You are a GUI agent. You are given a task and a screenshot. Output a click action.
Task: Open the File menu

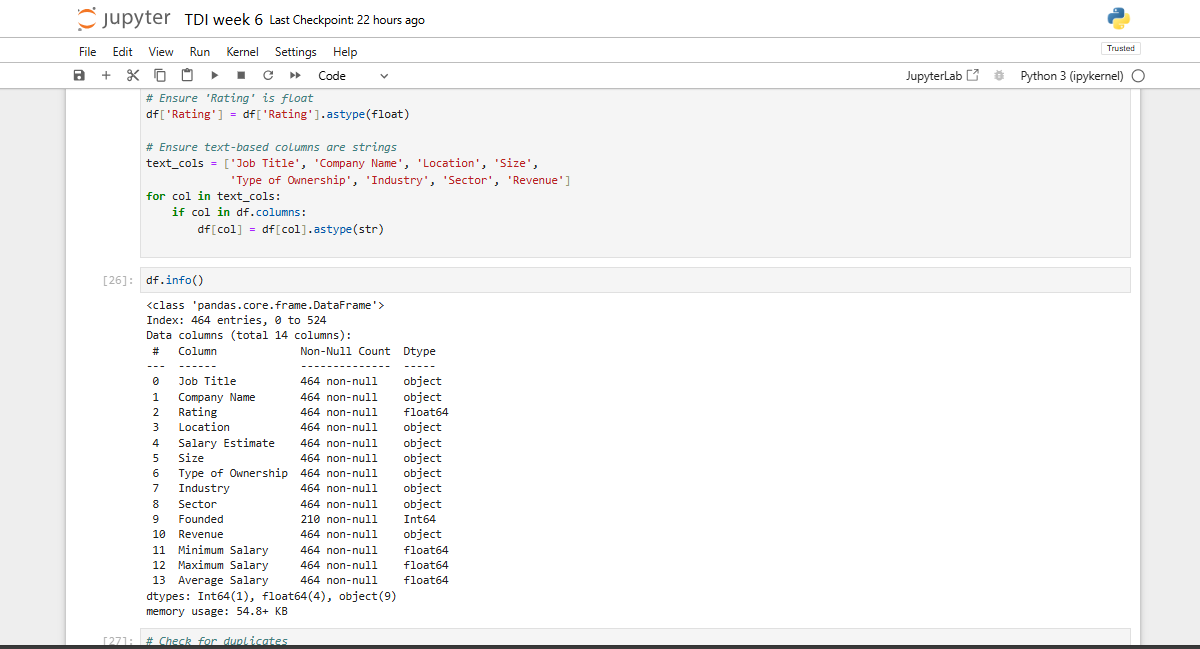point(88,52)
